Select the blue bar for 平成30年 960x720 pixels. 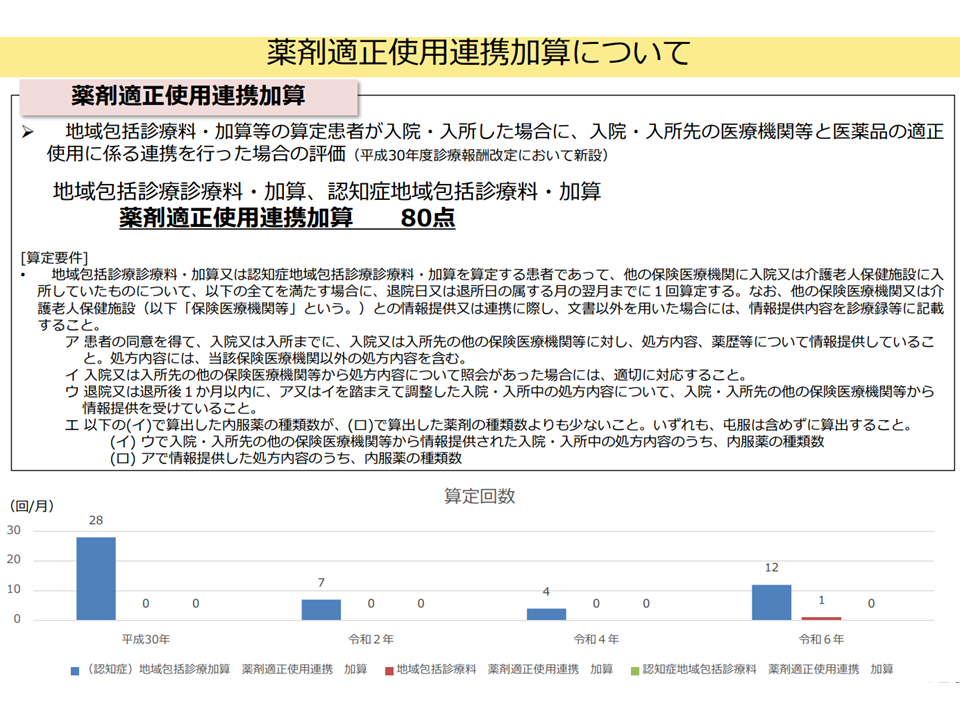pyautogui.click(x=96, y=579)
